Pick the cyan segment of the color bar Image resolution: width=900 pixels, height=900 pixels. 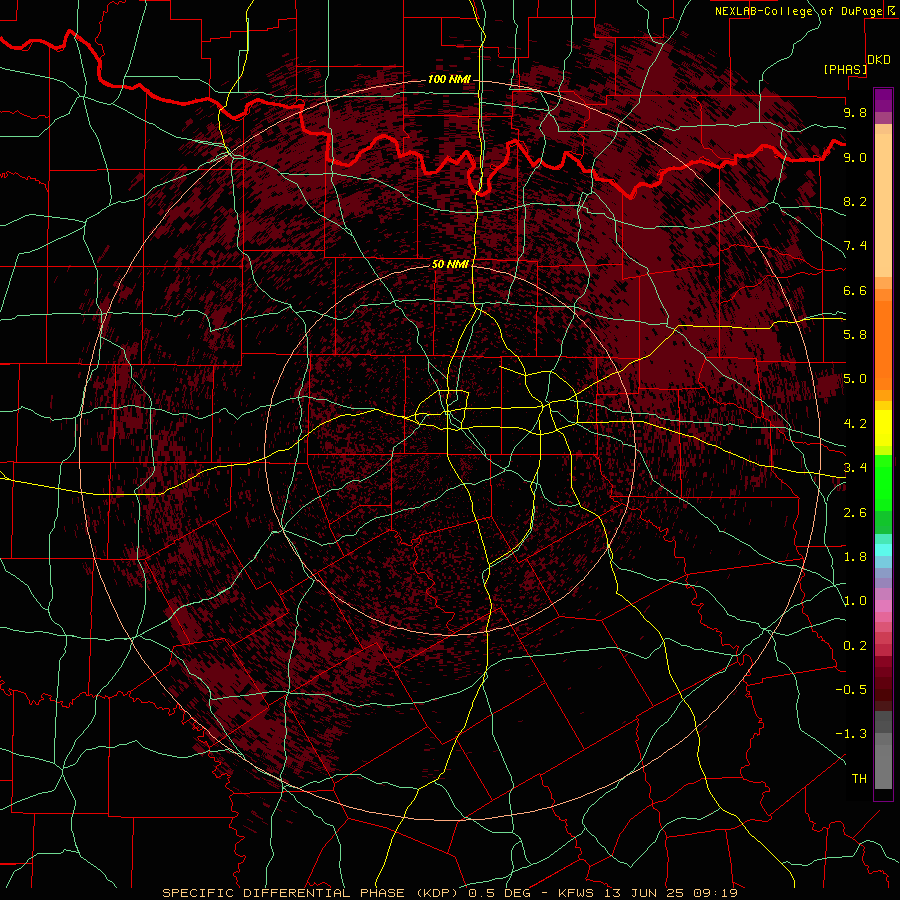[883, 550]
